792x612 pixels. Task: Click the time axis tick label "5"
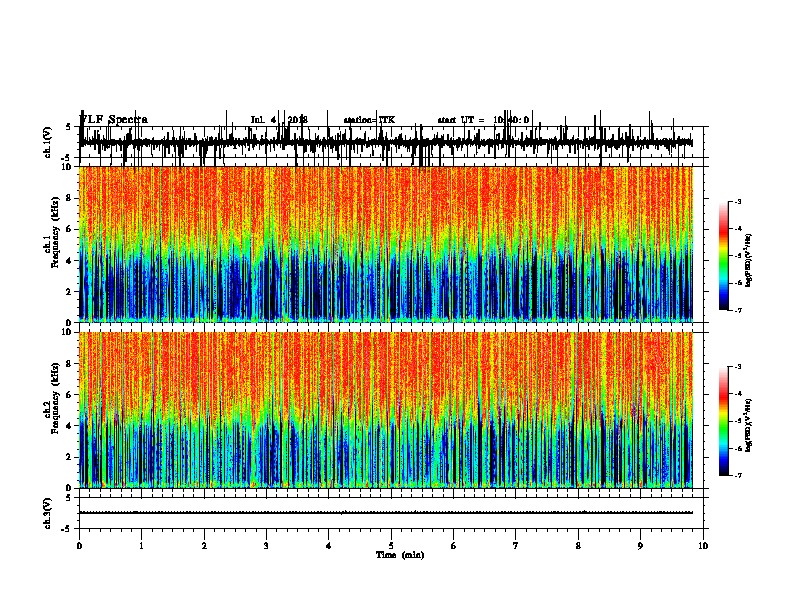[391, 545]
